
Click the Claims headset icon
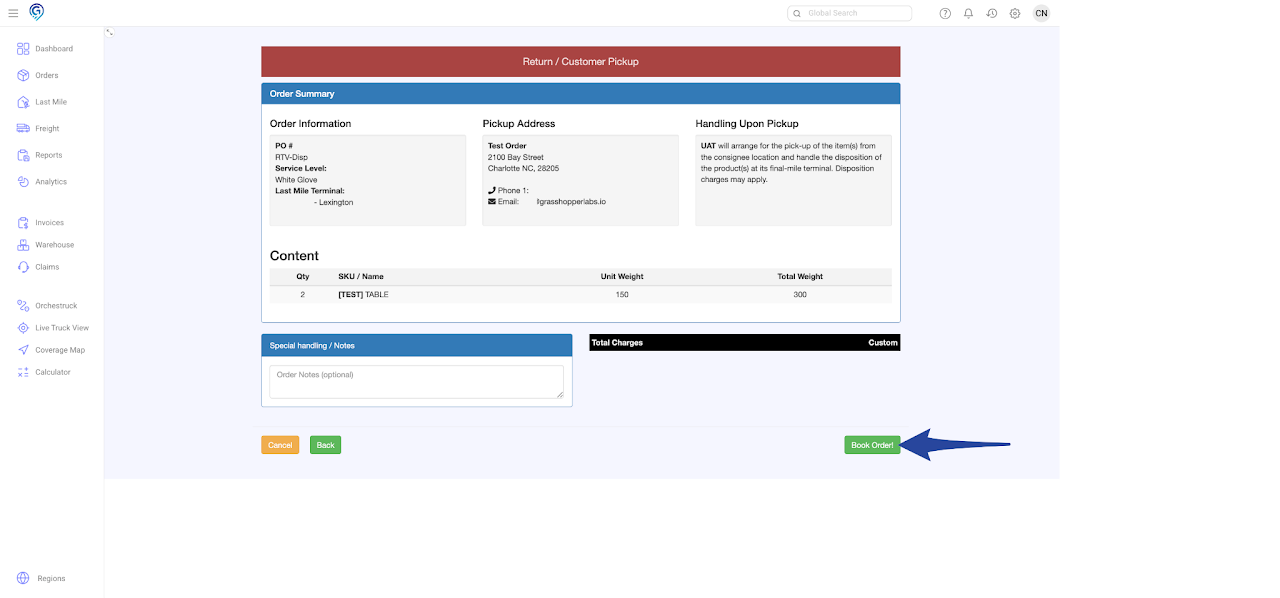pyautogui.click(x=23, y=267)
